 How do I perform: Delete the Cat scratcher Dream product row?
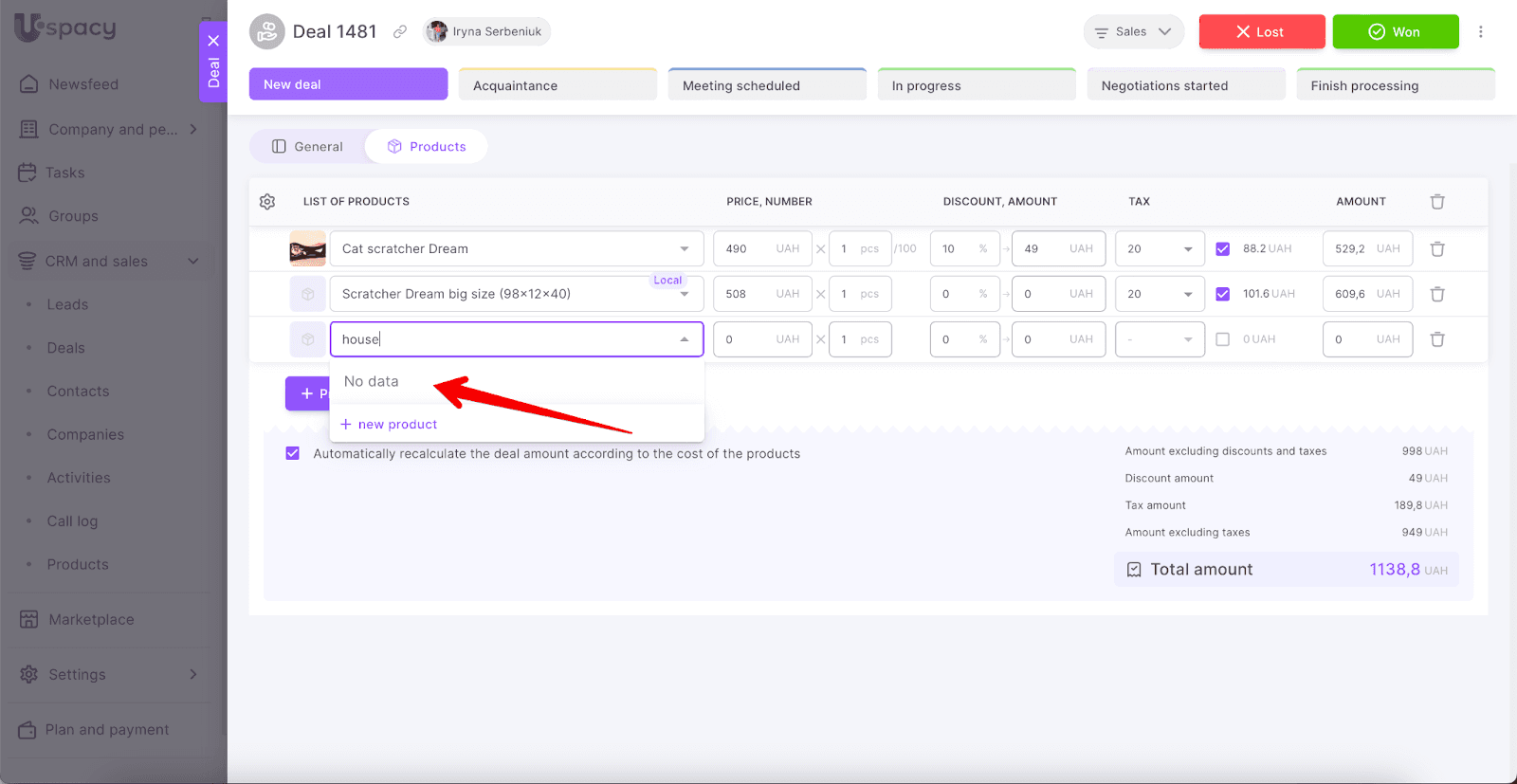(x=1437, y=249)
